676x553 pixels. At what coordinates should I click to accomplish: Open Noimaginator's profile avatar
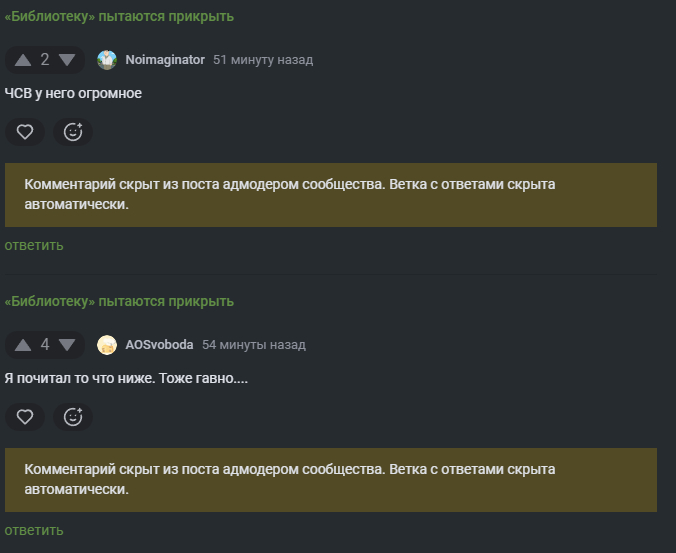tap(107, 60)
